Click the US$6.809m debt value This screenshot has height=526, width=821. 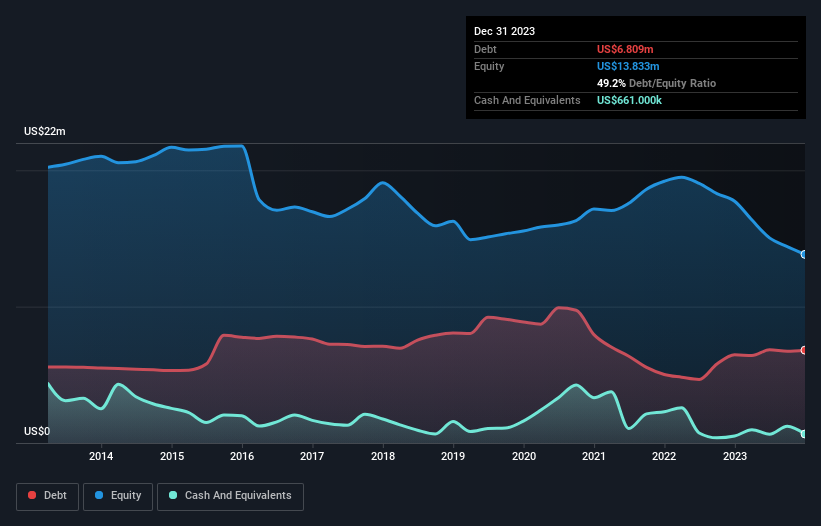tap(625, 49)
